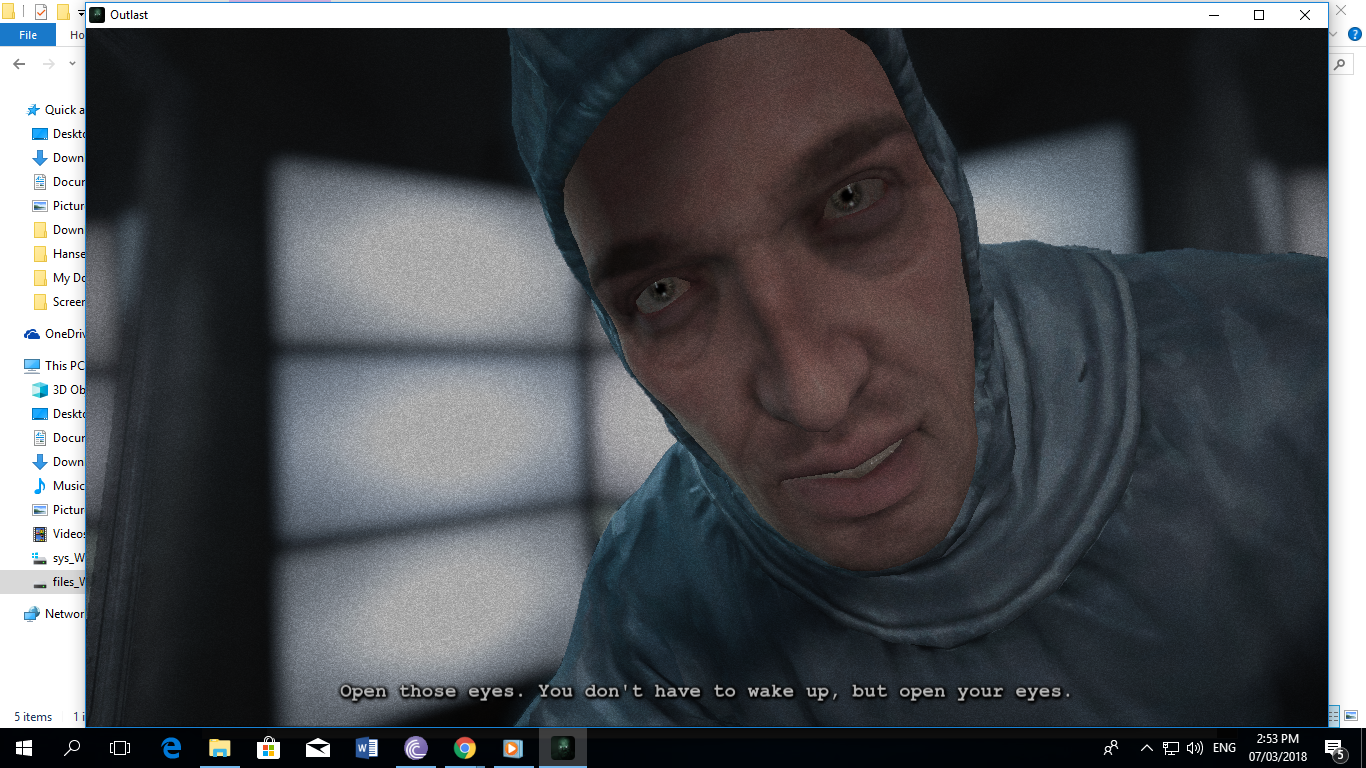Click the folder icon in Explorer title bar

(x=7, y=12)
